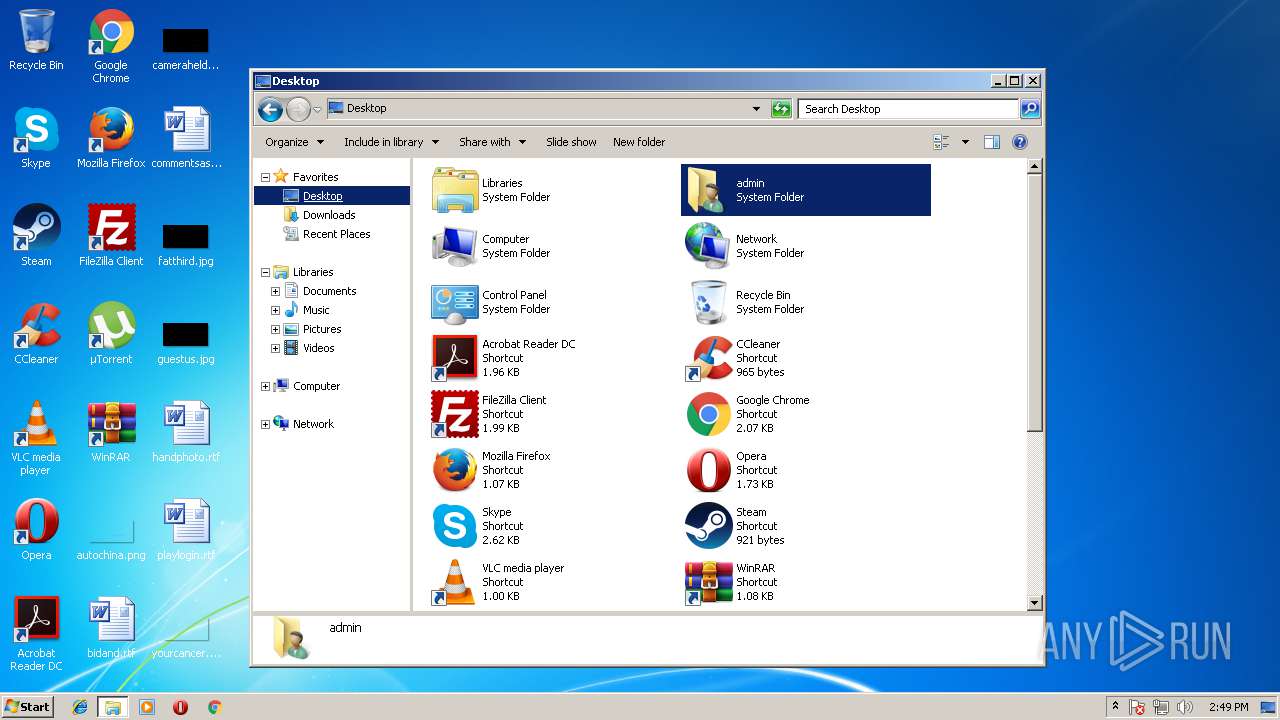Select Control Panel in file list
Screen dimensions: 1280x720
492,302
